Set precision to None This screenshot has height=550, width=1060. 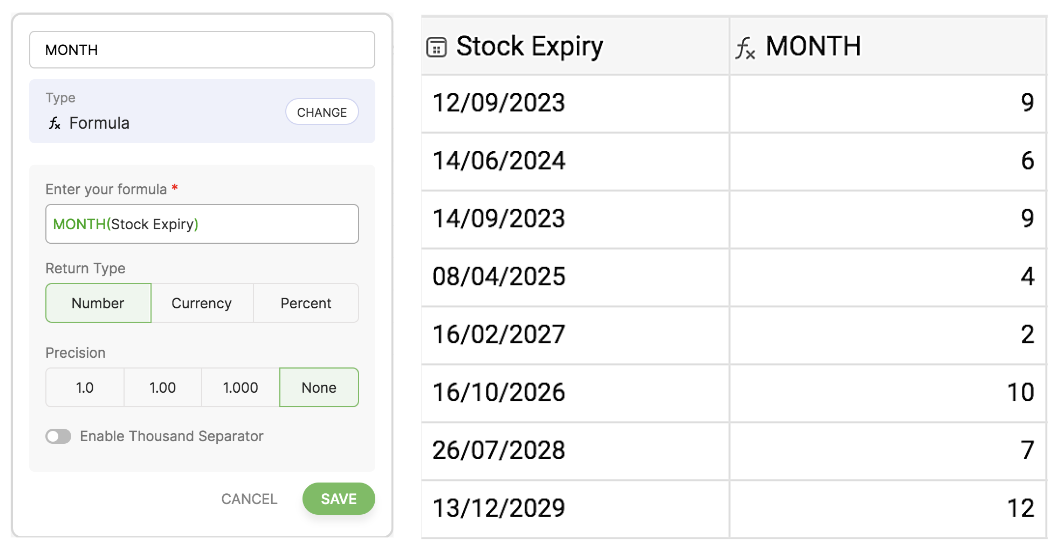coord(319,388)
